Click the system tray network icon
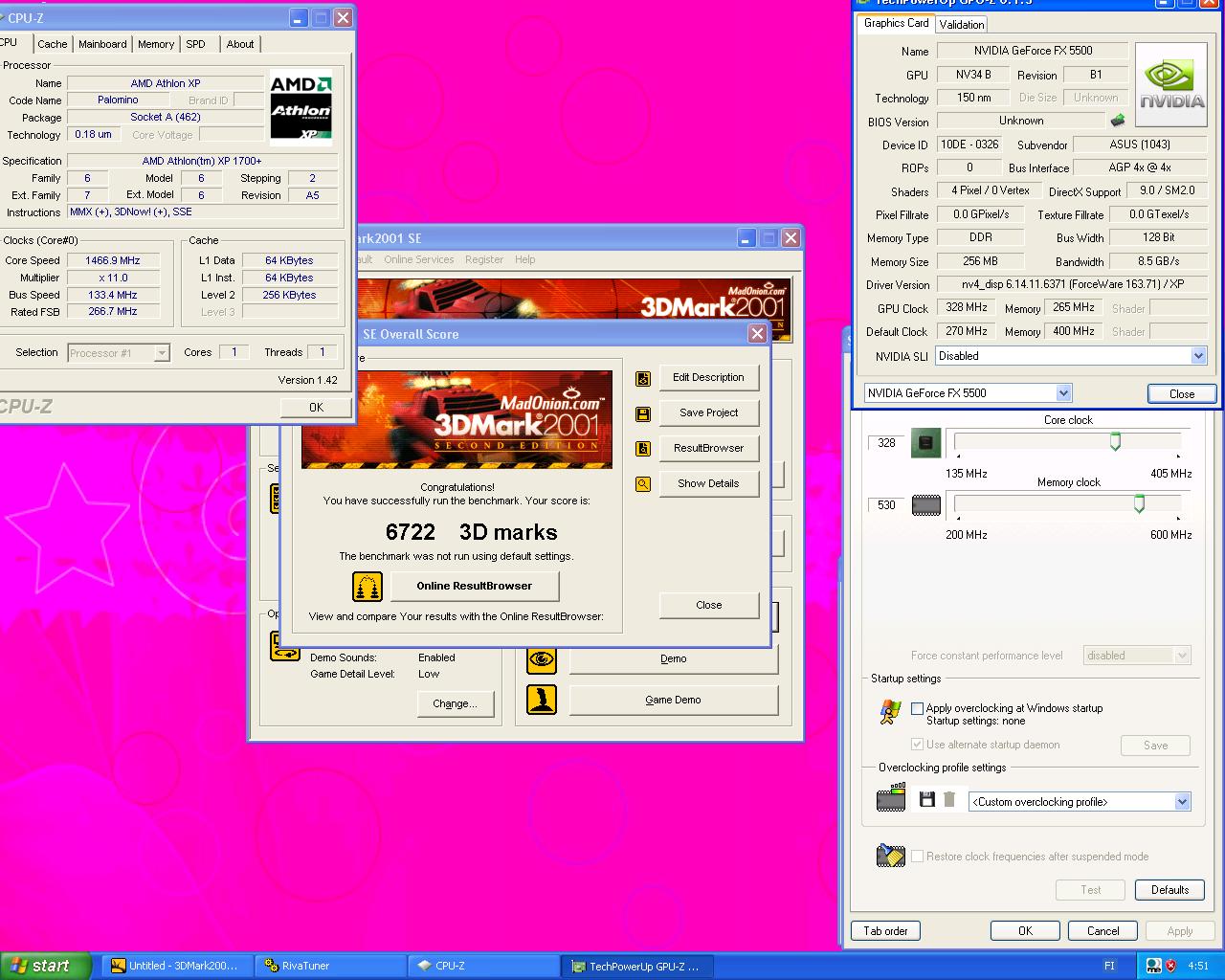Screen dimensions: 1225x980 tap(1153, 966)
